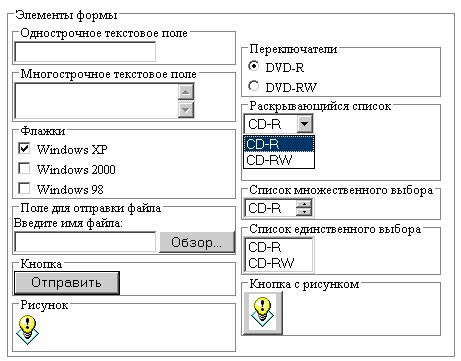Focus the file name input field
The image size is (461, 361).
[85, 242]
